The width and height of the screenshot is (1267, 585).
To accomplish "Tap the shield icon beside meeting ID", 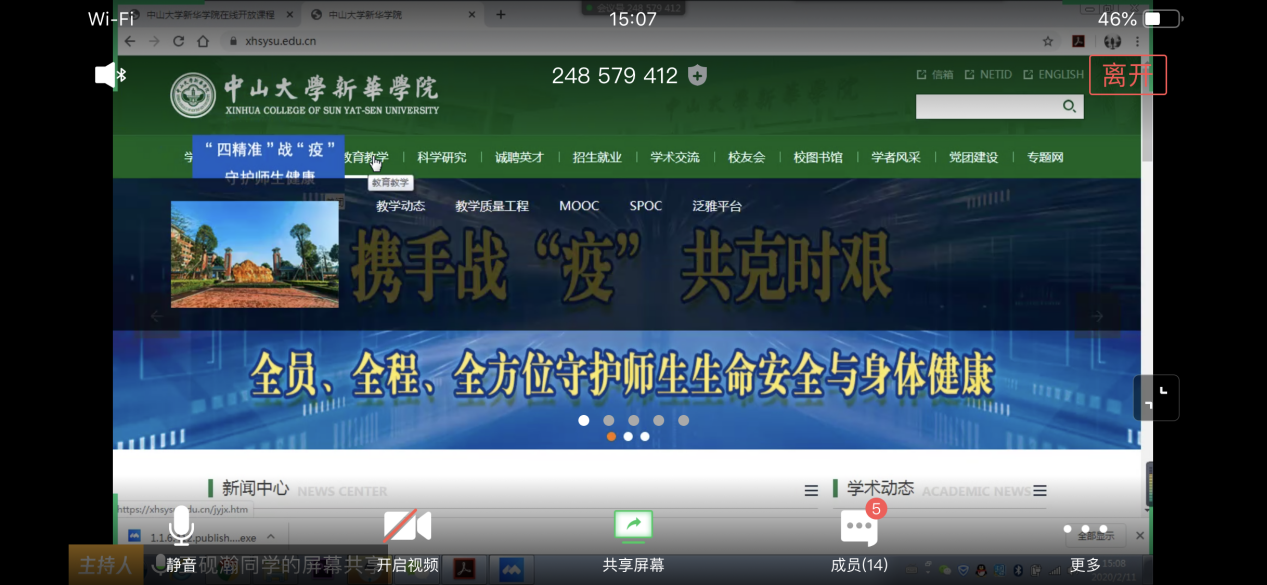I will click(698, 76).
